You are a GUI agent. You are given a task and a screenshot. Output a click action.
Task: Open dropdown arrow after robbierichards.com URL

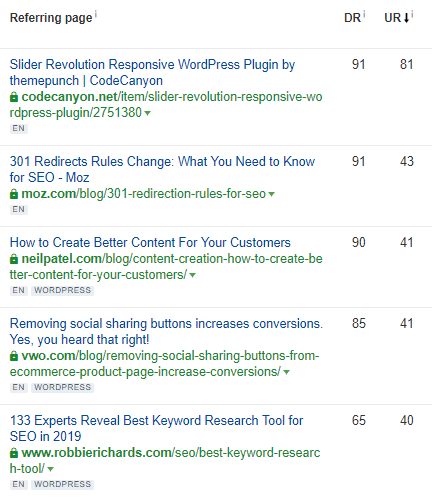50,469
